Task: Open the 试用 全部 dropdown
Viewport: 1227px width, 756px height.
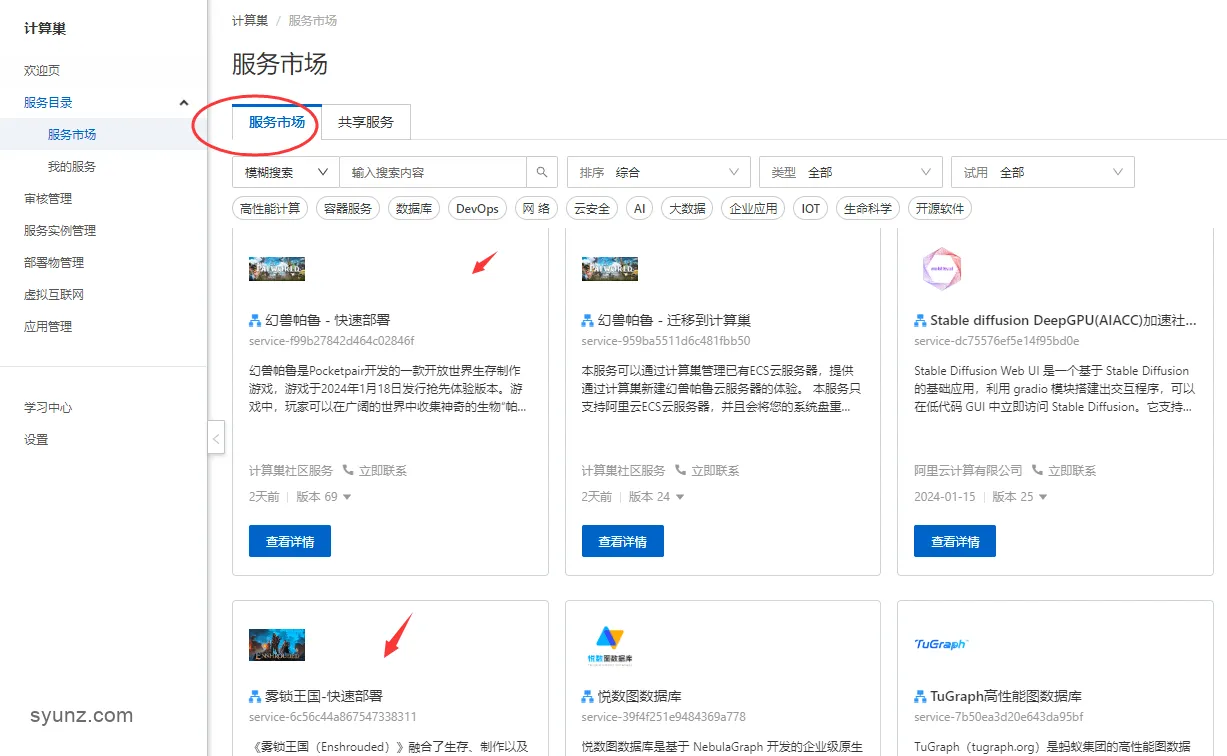Action: 1042,171
